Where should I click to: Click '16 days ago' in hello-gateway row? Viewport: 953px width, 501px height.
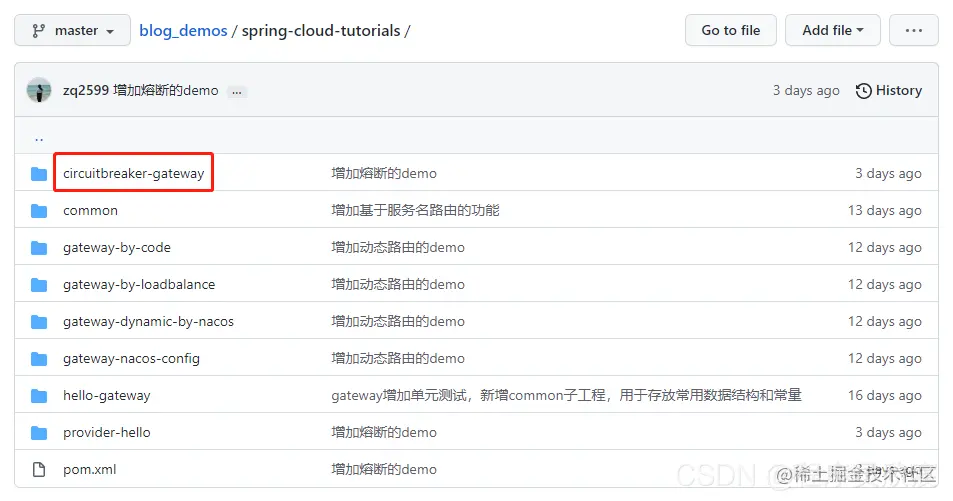(x=885, y=395)
